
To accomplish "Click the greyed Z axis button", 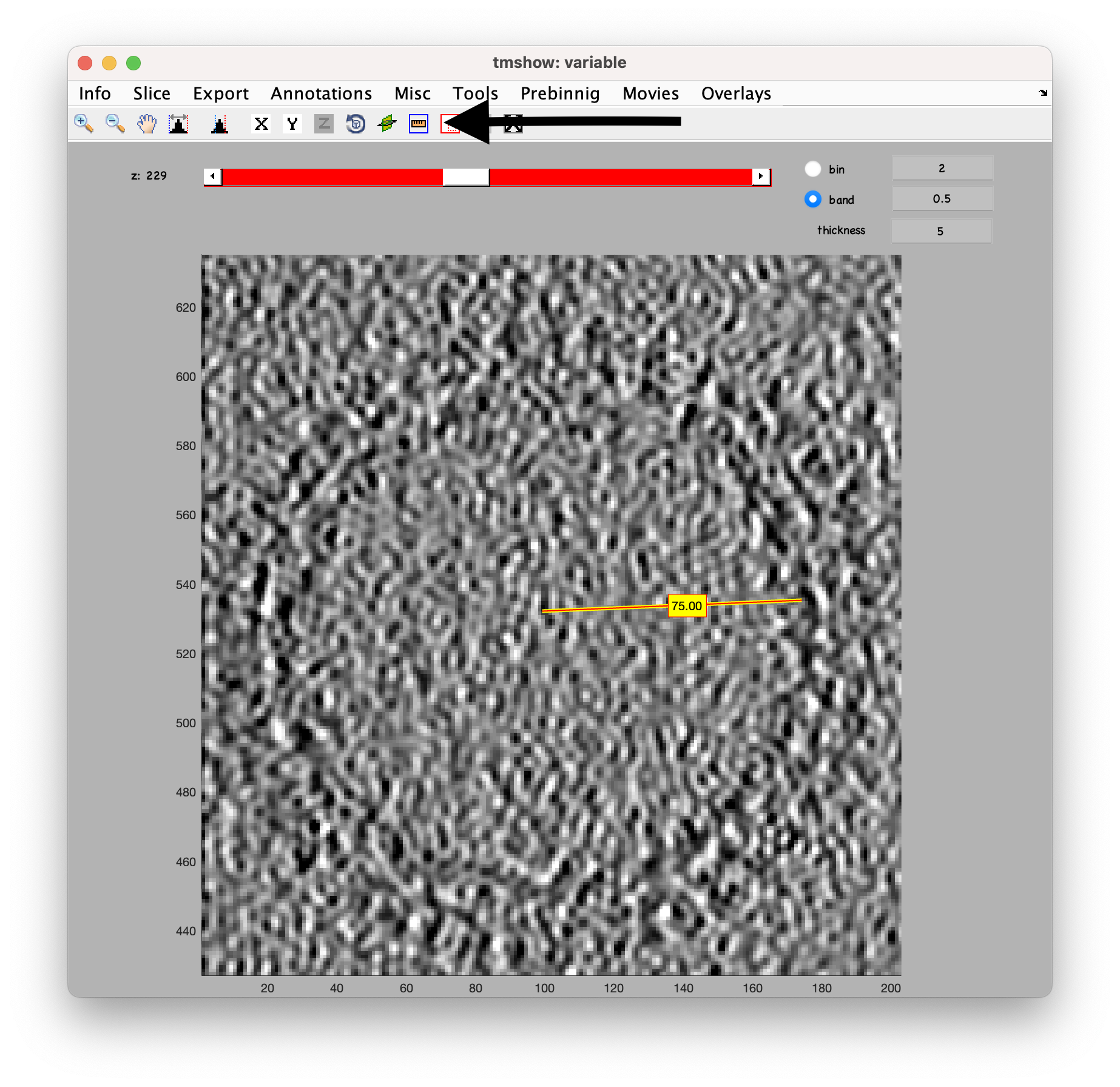I will (324, 124).
